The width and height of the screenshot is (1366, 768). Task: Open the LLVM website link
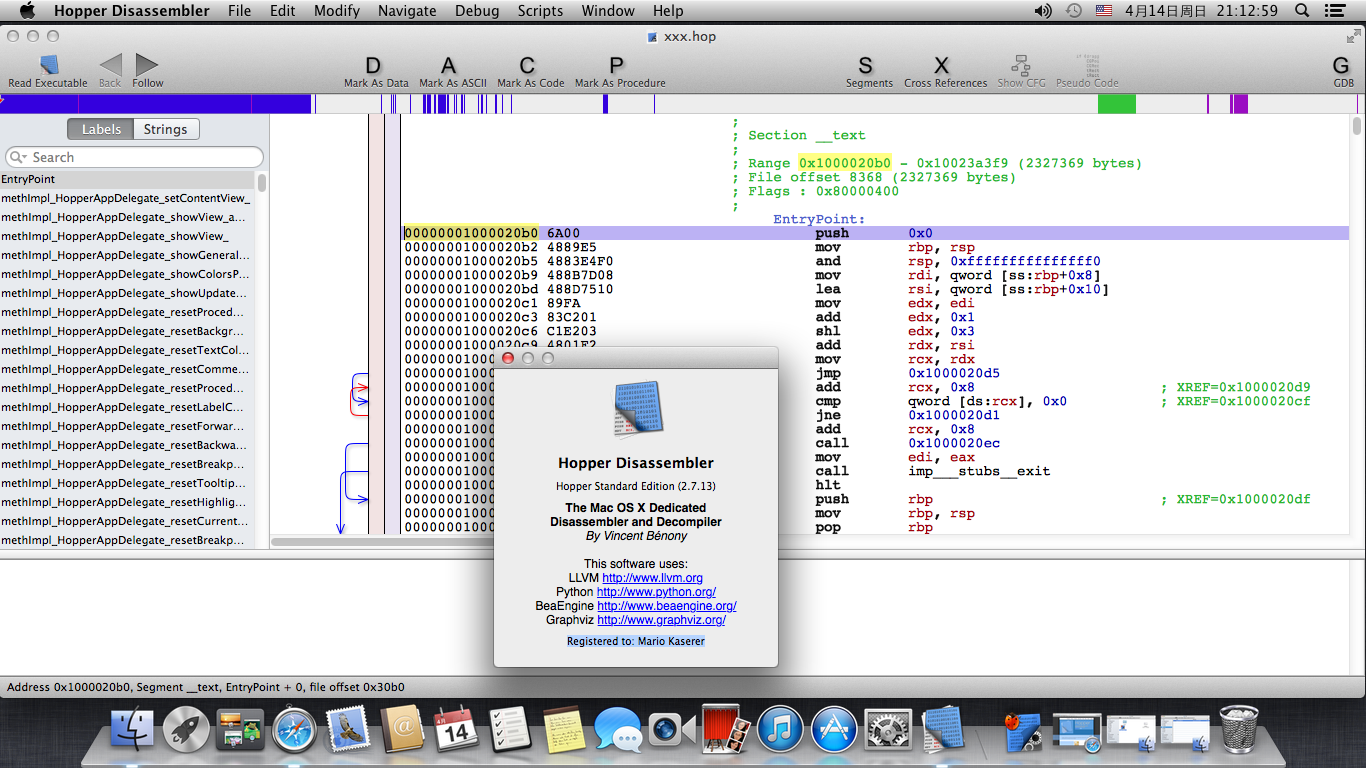pos(652,578)
